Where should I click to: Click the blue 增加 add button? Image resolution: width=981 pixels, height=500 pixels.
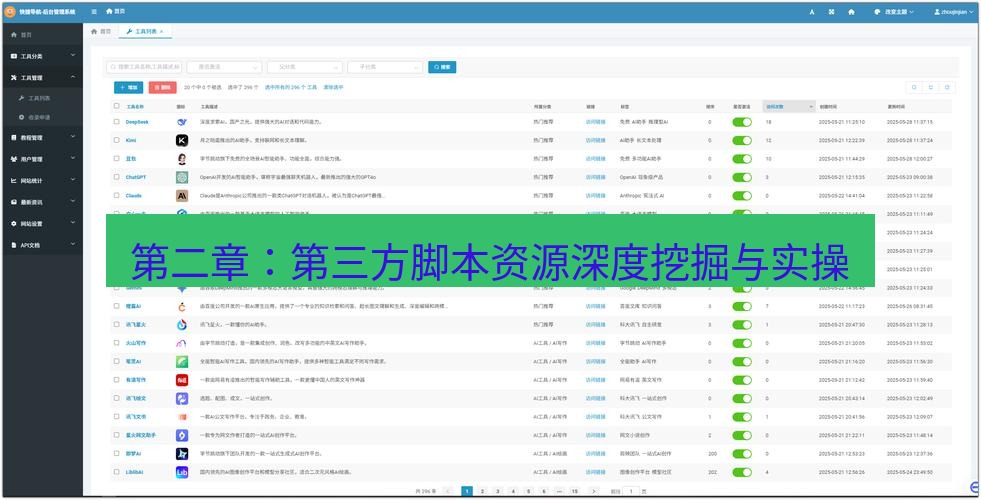click(128, 88)
